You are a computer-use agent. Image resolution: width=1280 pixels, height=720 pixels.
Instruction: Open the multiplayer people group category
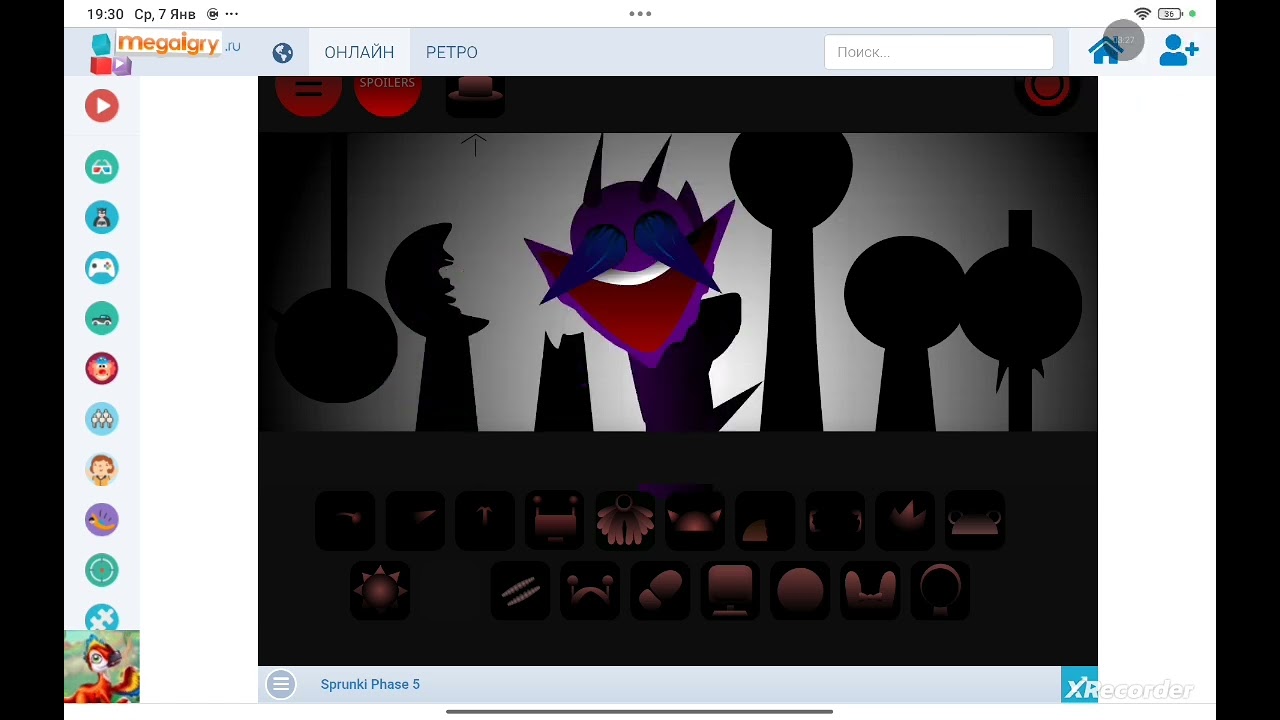coord(102,418)
